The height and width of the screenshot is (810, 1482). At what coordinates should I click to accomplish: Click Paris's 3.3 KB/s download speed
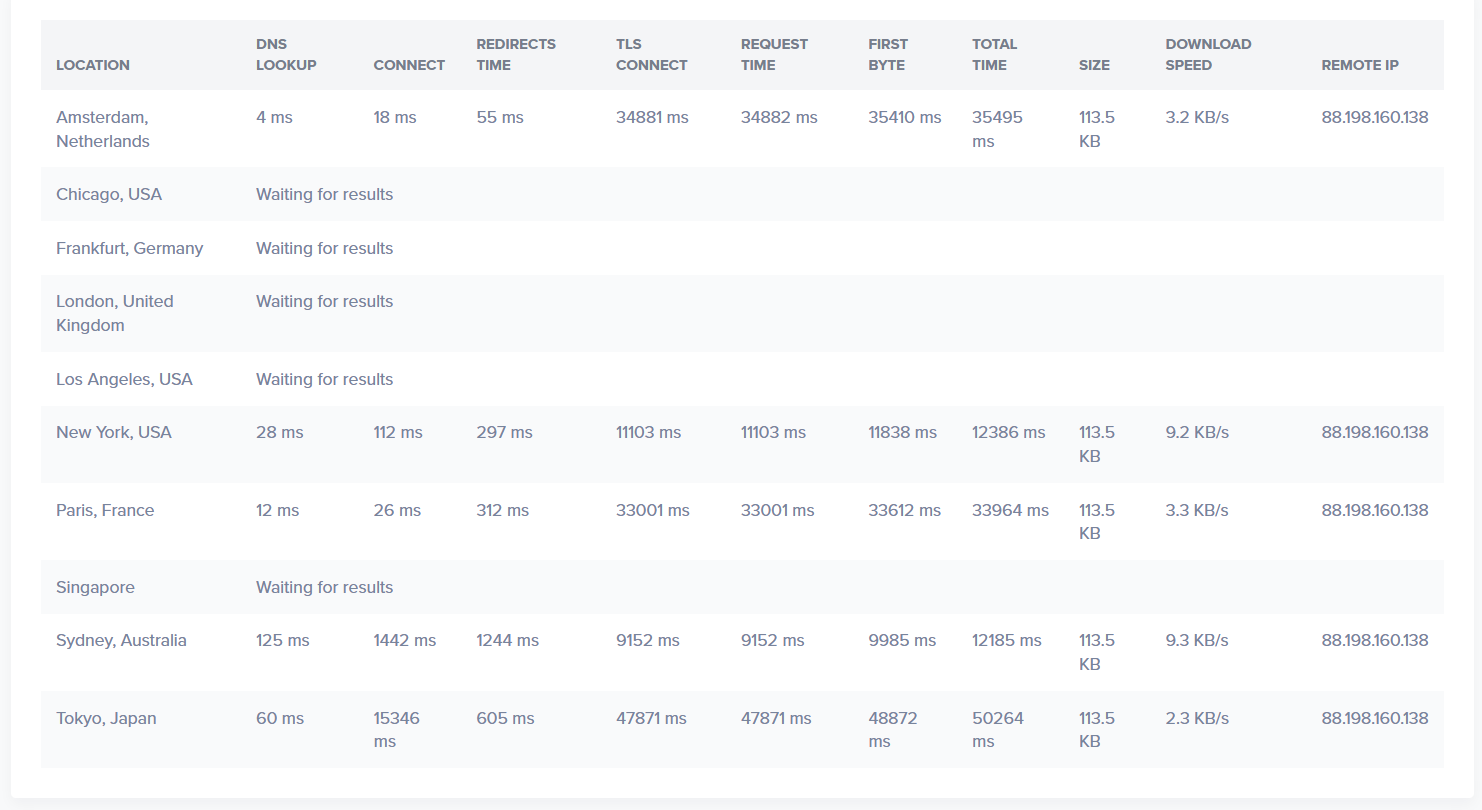pos(1197,510)
